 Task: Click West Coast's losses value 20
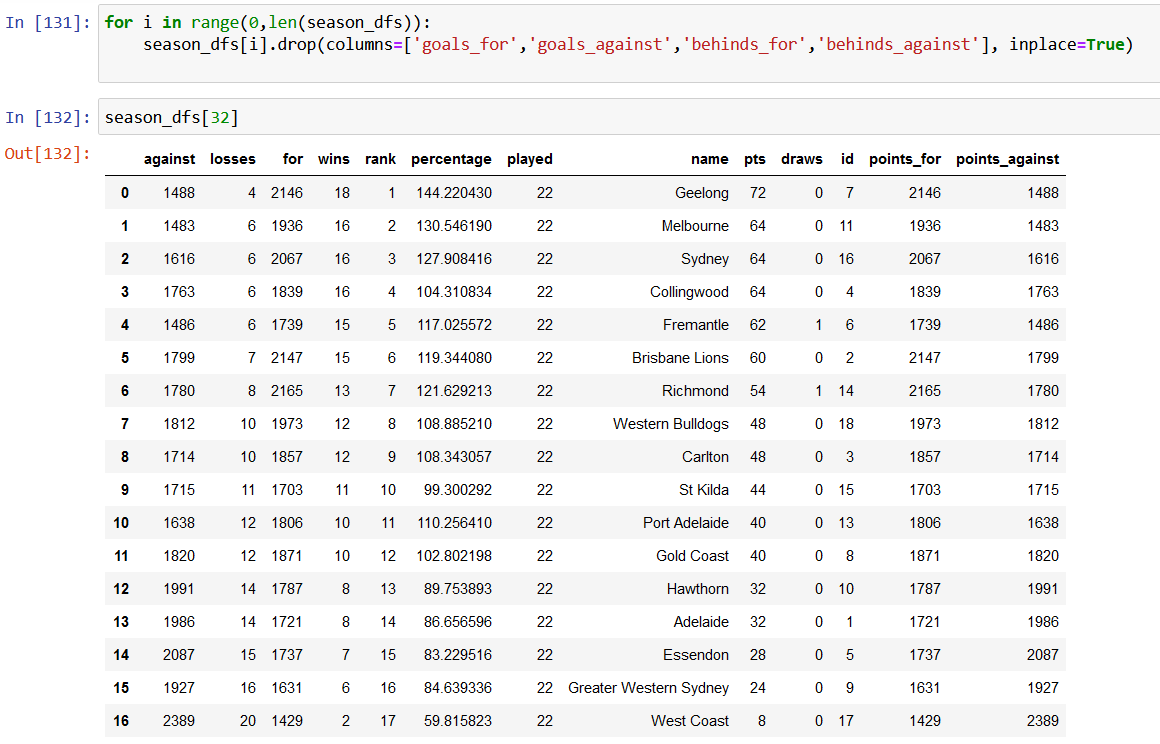248,720
